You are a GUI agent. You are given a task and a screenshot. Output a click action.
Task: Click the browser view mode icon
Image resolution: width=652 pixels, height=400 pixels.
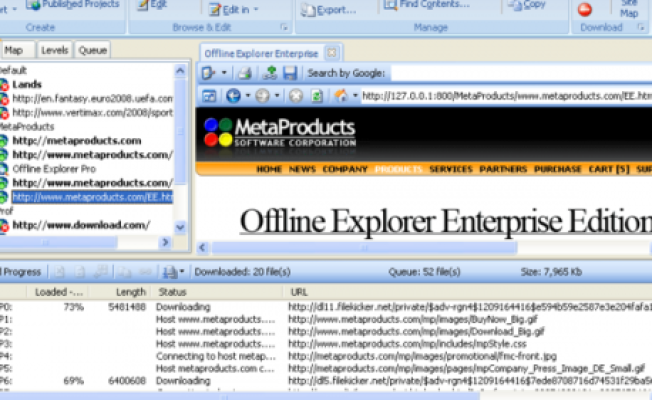207,73
